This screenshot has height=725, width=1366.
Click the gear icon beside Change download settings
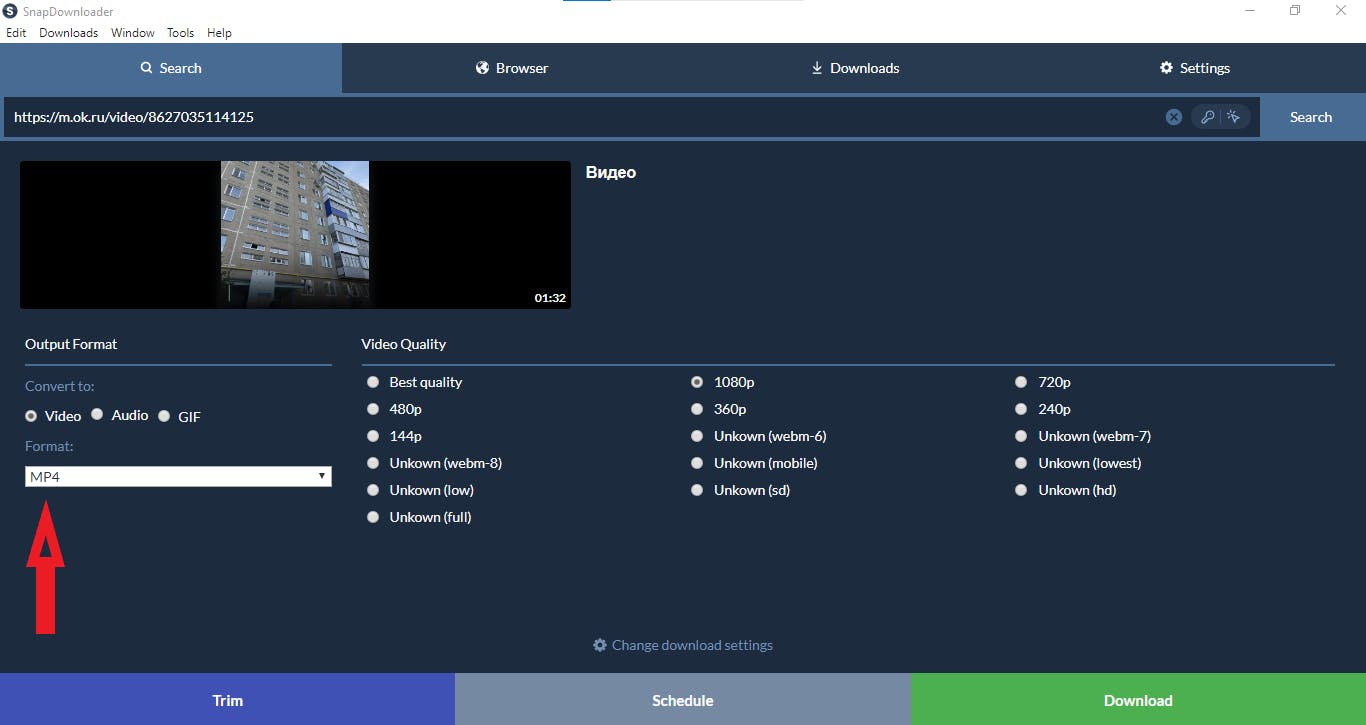tap(600, 645)
